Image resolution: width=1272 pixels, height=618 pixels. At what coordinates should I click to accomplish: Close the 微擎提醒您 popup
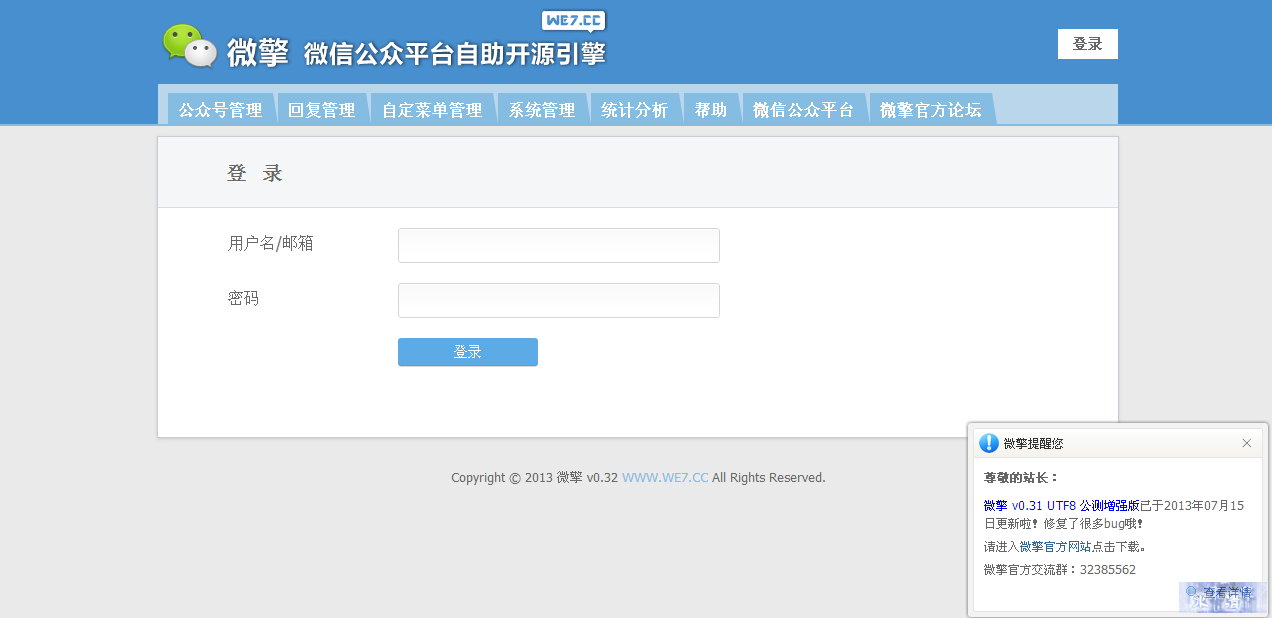pyautogui.click(x=1247, y=443)
